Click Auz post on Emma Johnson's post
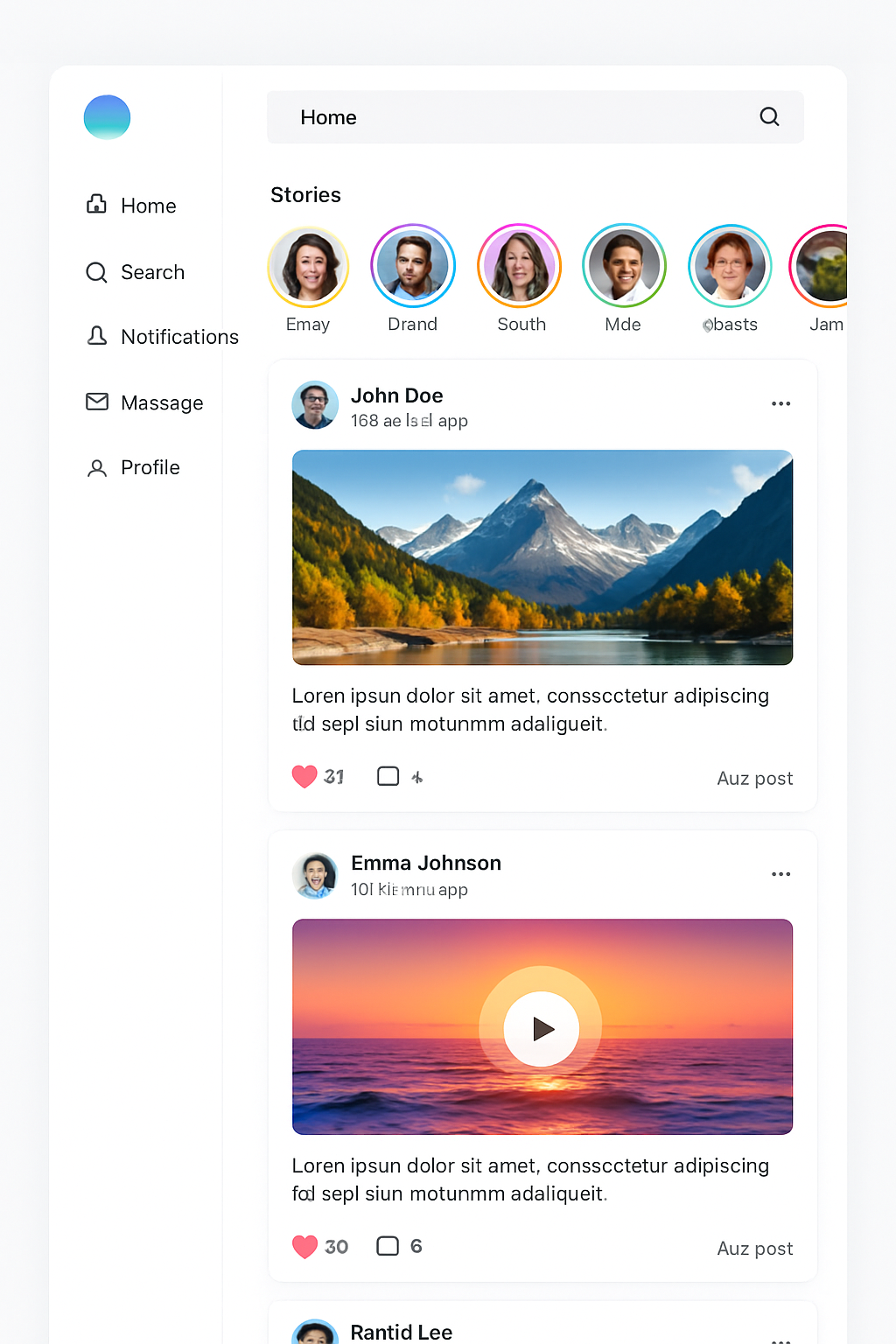This screenshot has height=1344, width=896. click(754, 1248)
